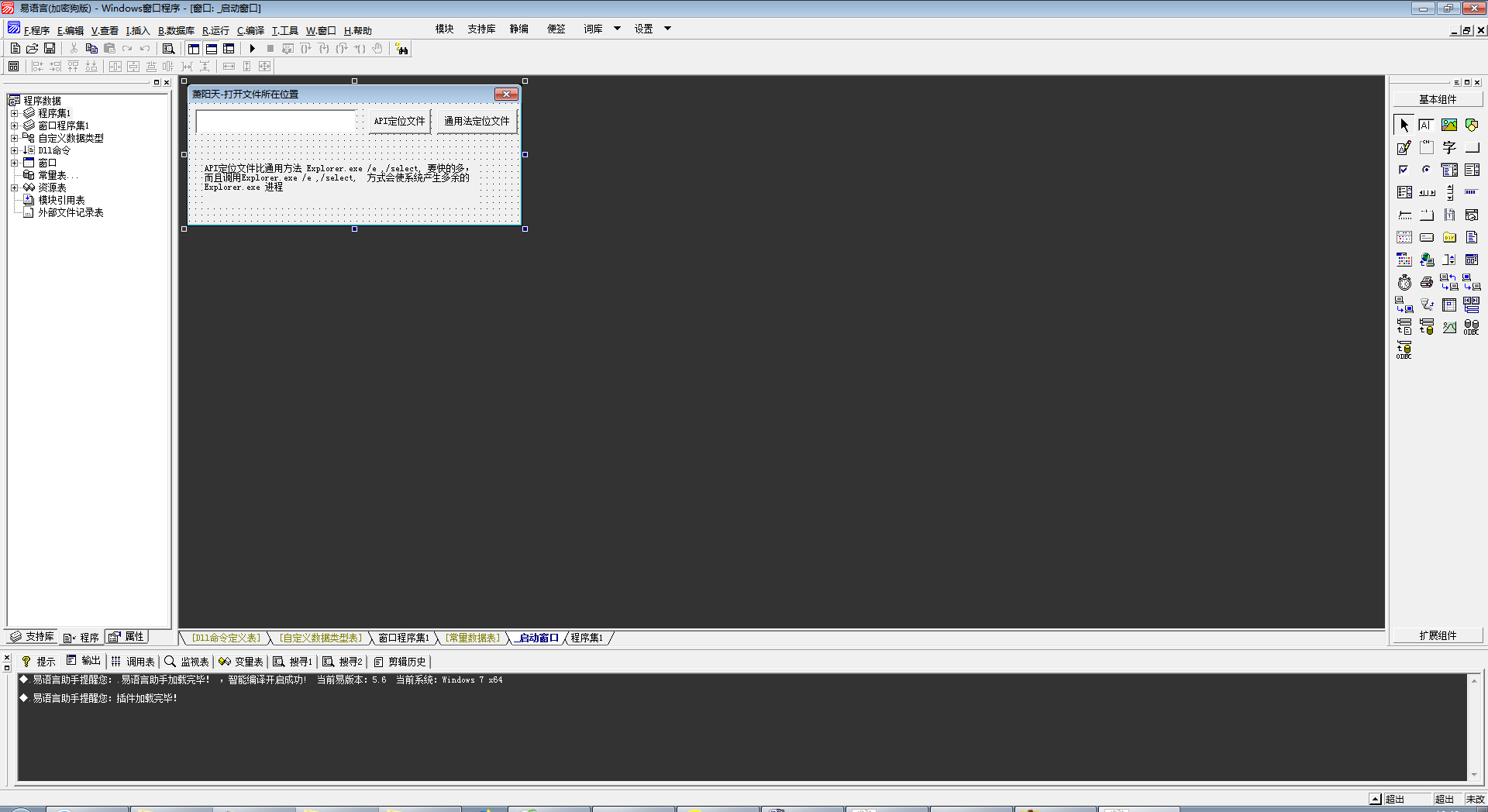The height and width of the screenshot is (812, 1488).
Task: Select the checkbox component in palette
Action: 1404,170
